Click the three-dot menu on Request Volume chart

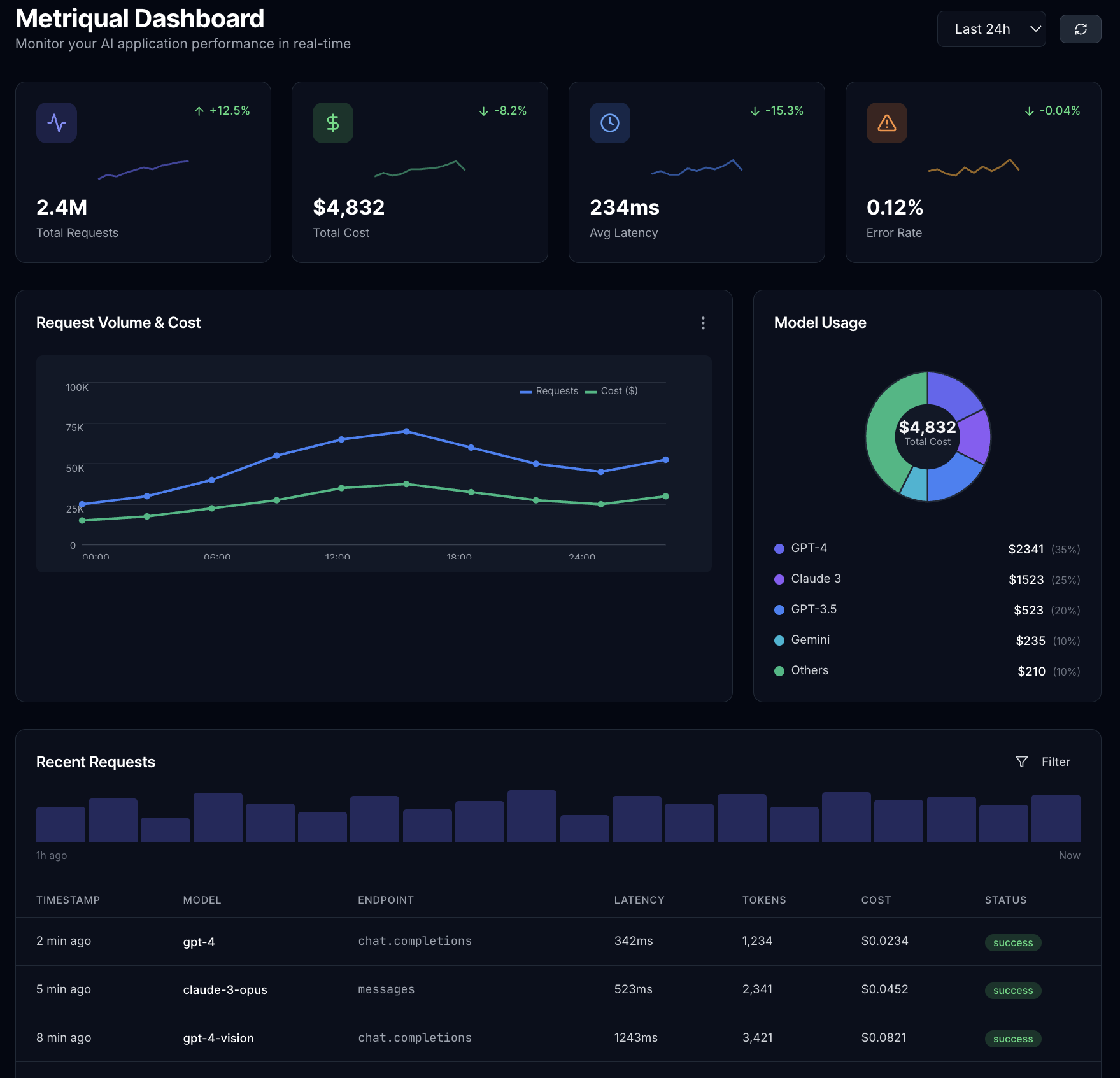click(x=703, y=323)
